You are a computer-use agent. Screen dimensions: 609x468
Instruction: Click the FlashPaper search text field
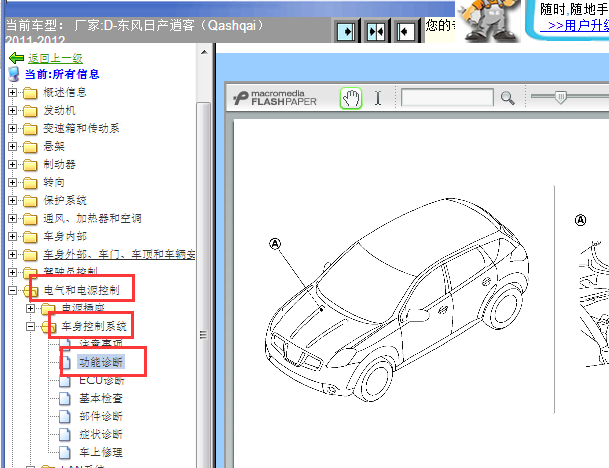point(447,97)
